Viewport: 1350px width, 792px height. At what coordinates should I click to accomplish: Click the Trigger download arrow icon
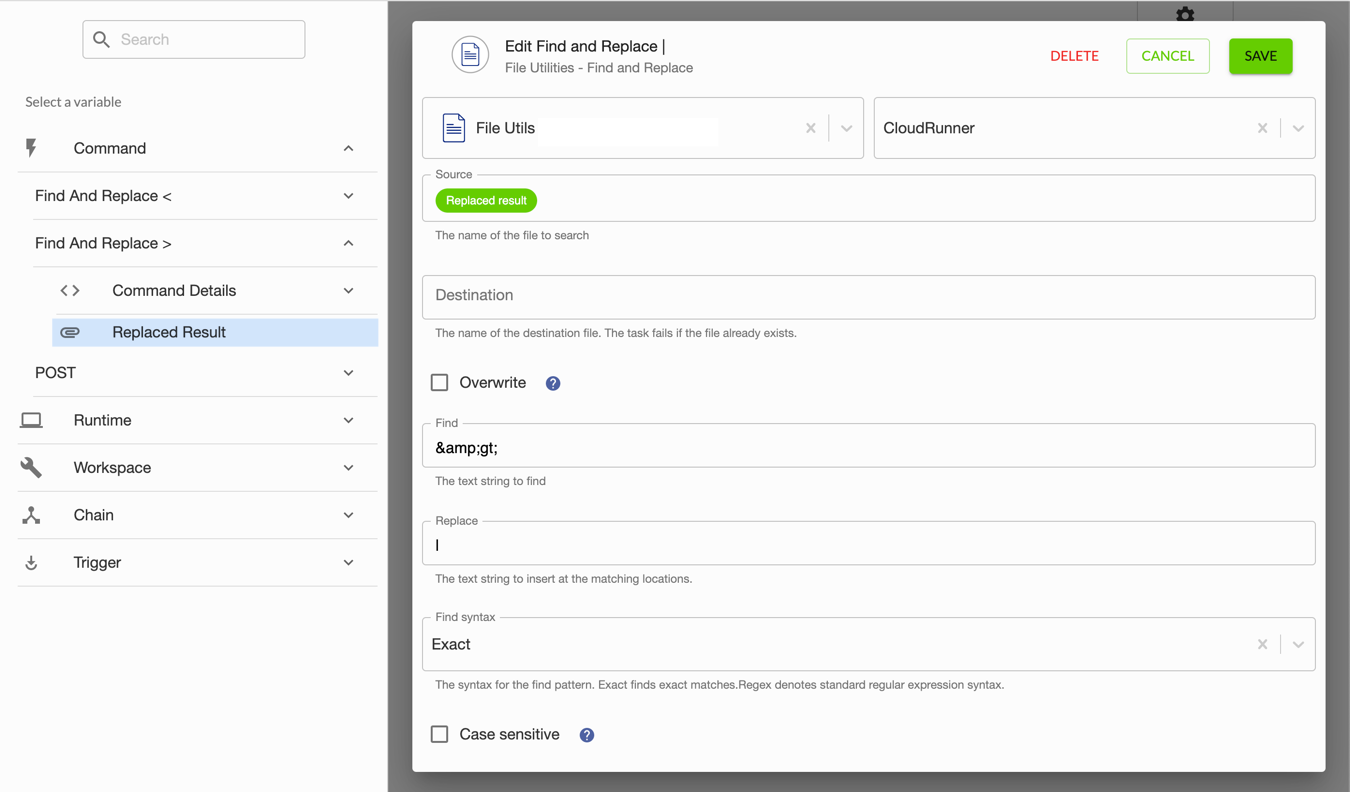31,563
